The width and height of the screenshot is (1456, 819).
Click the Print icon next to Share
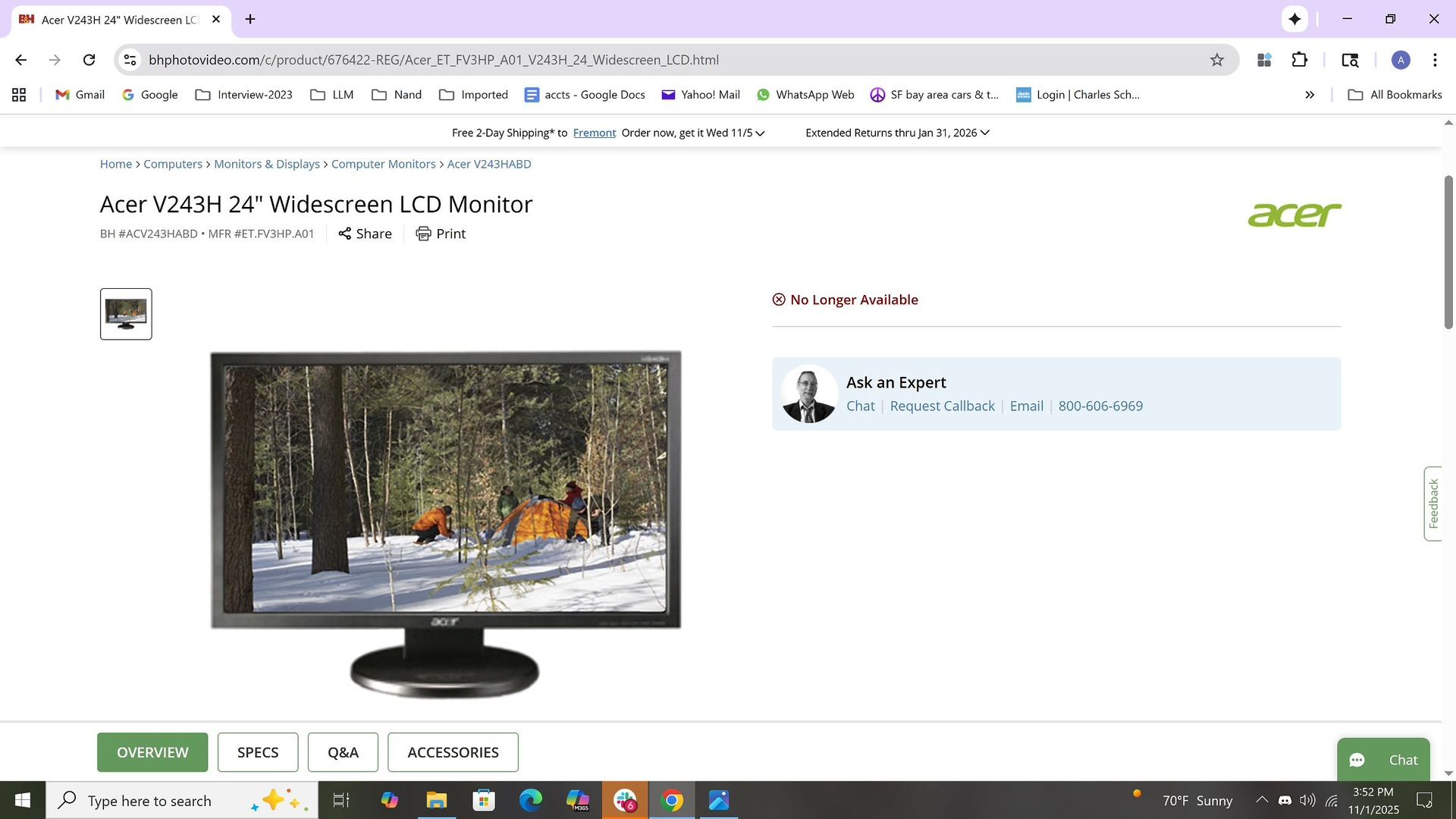pyautogui.click(x=423, y=234)
